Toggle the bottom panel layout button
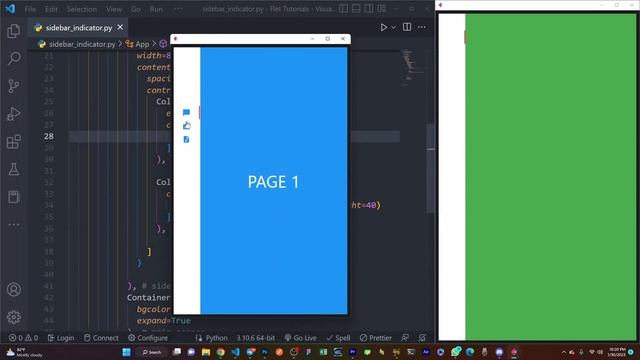Viewport: 640px width, 360px height. tap(356, 9)
